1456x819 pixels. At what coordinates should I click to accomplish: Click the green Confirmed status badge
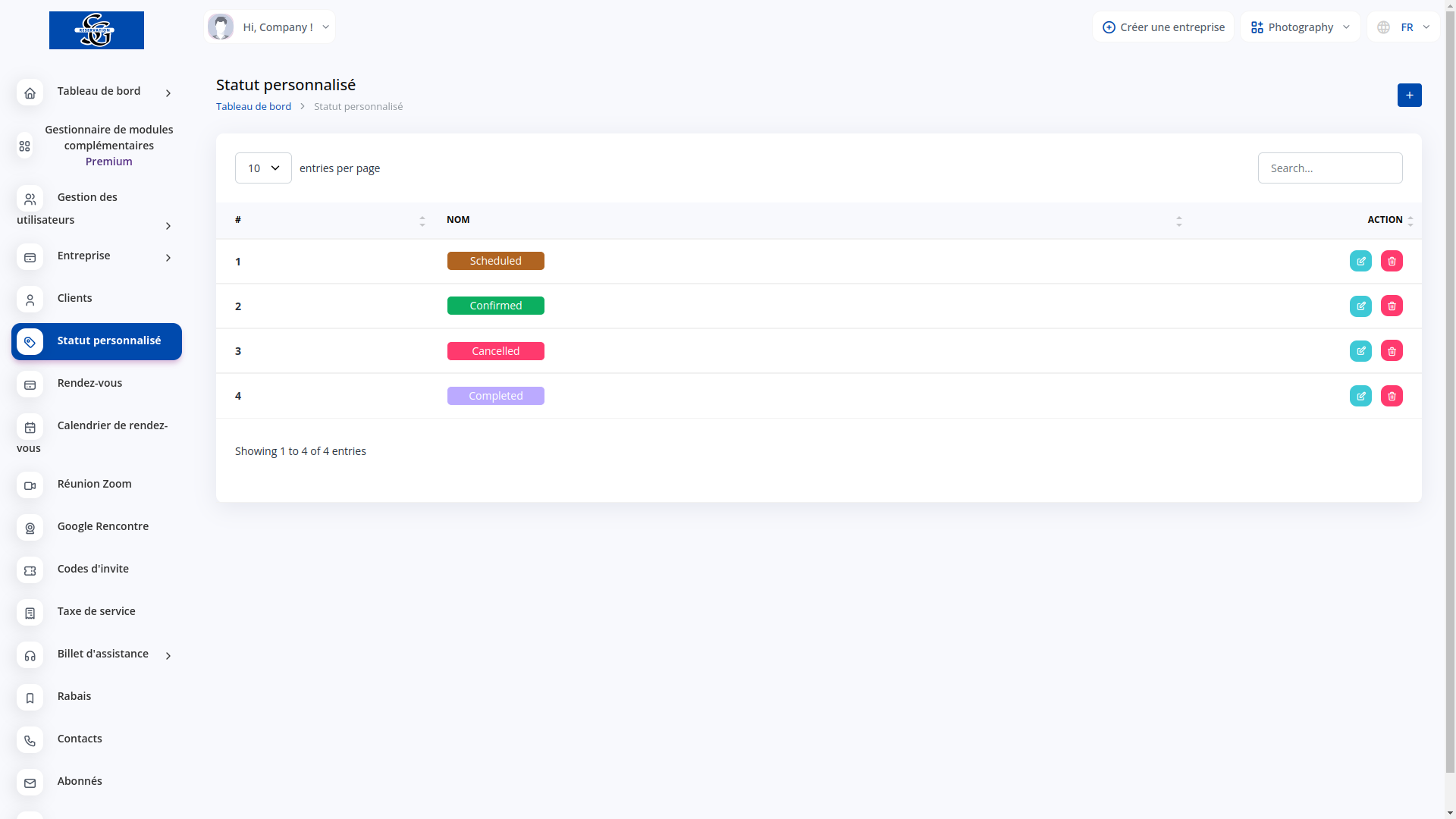(x=495, y=306)
